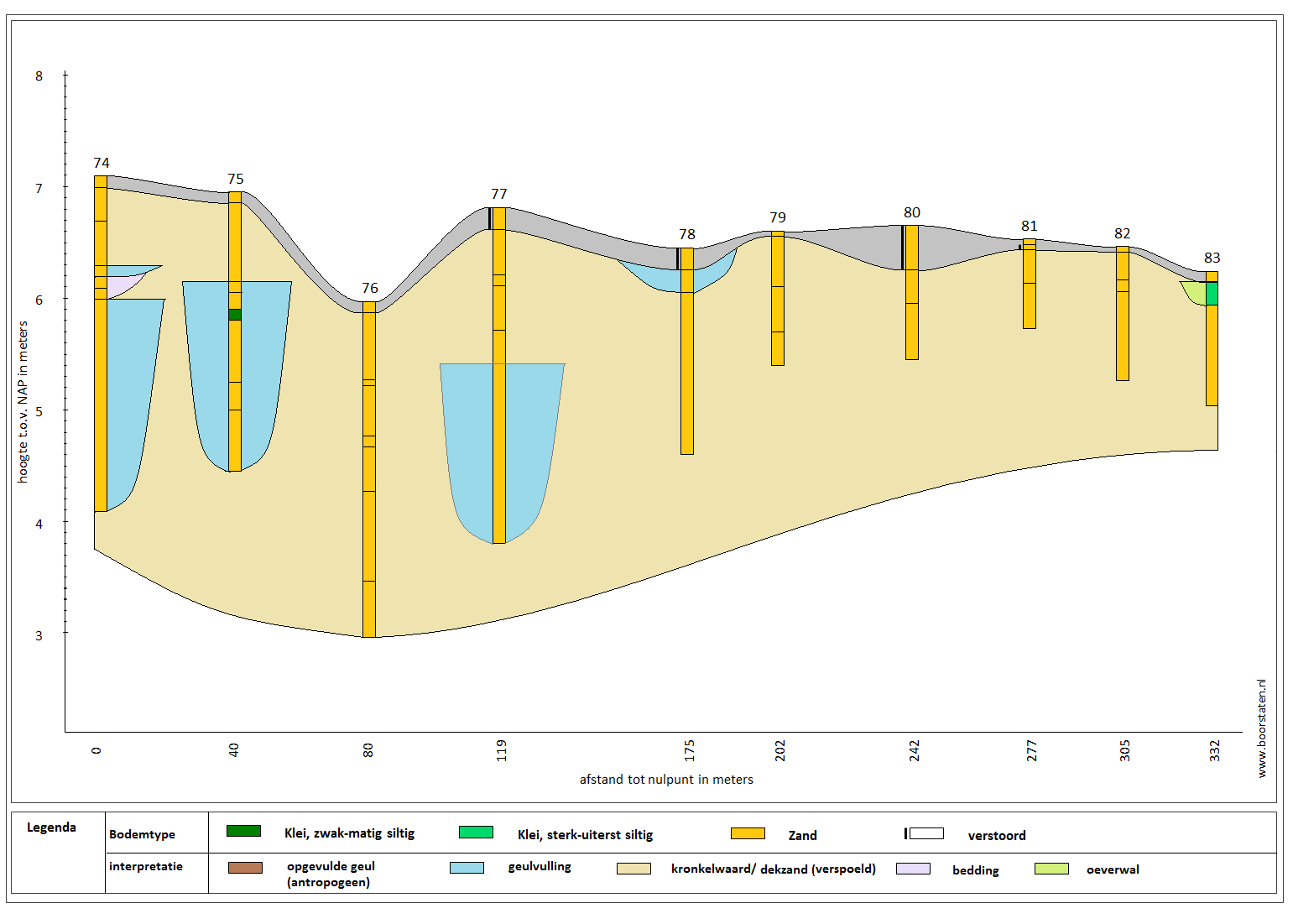Click the 'Bodemtype' legend row heading
1293x924 pixels.
[x=142, y=834]
